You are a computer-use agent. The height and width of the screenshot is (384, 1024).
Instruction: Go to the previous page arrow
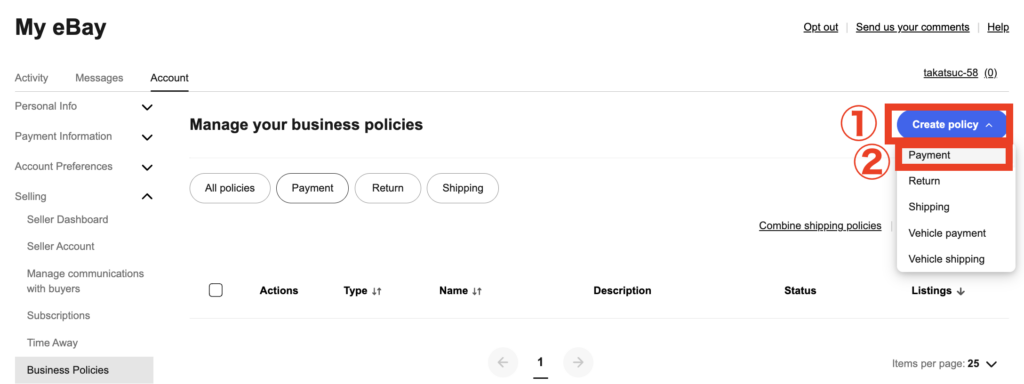tap(503, 362)
